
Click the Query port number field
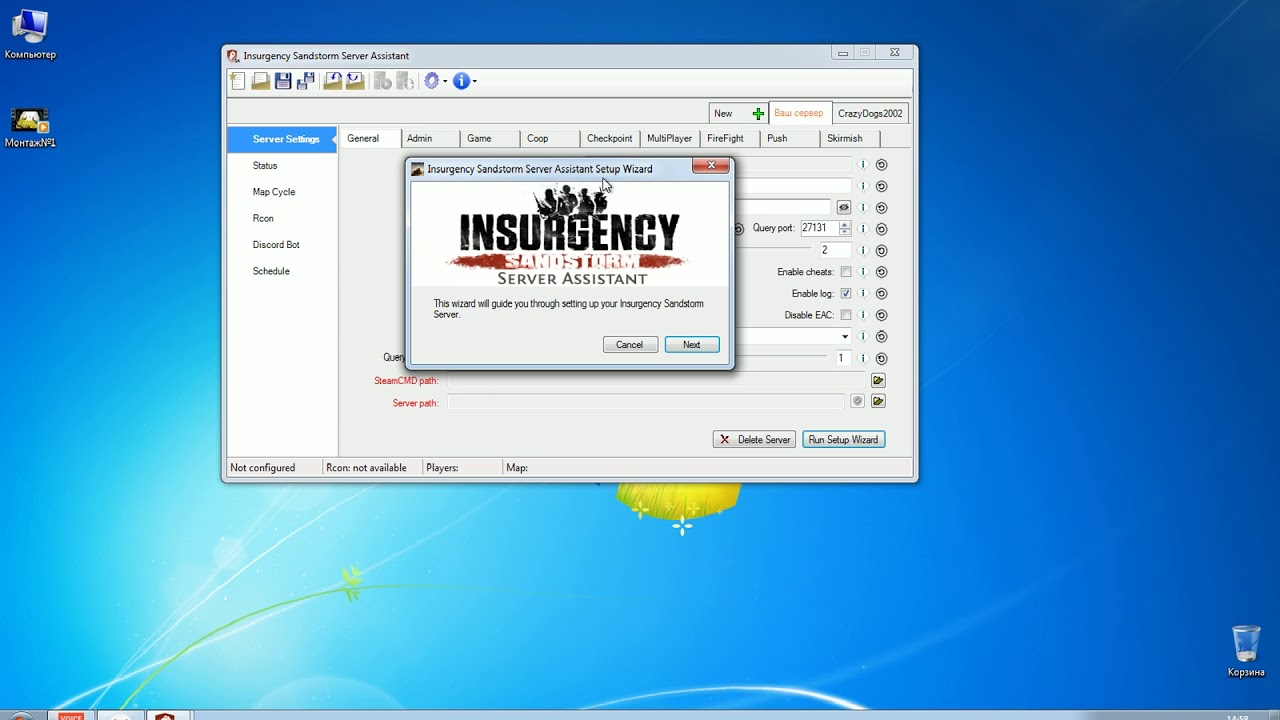[x=818, y=229]
